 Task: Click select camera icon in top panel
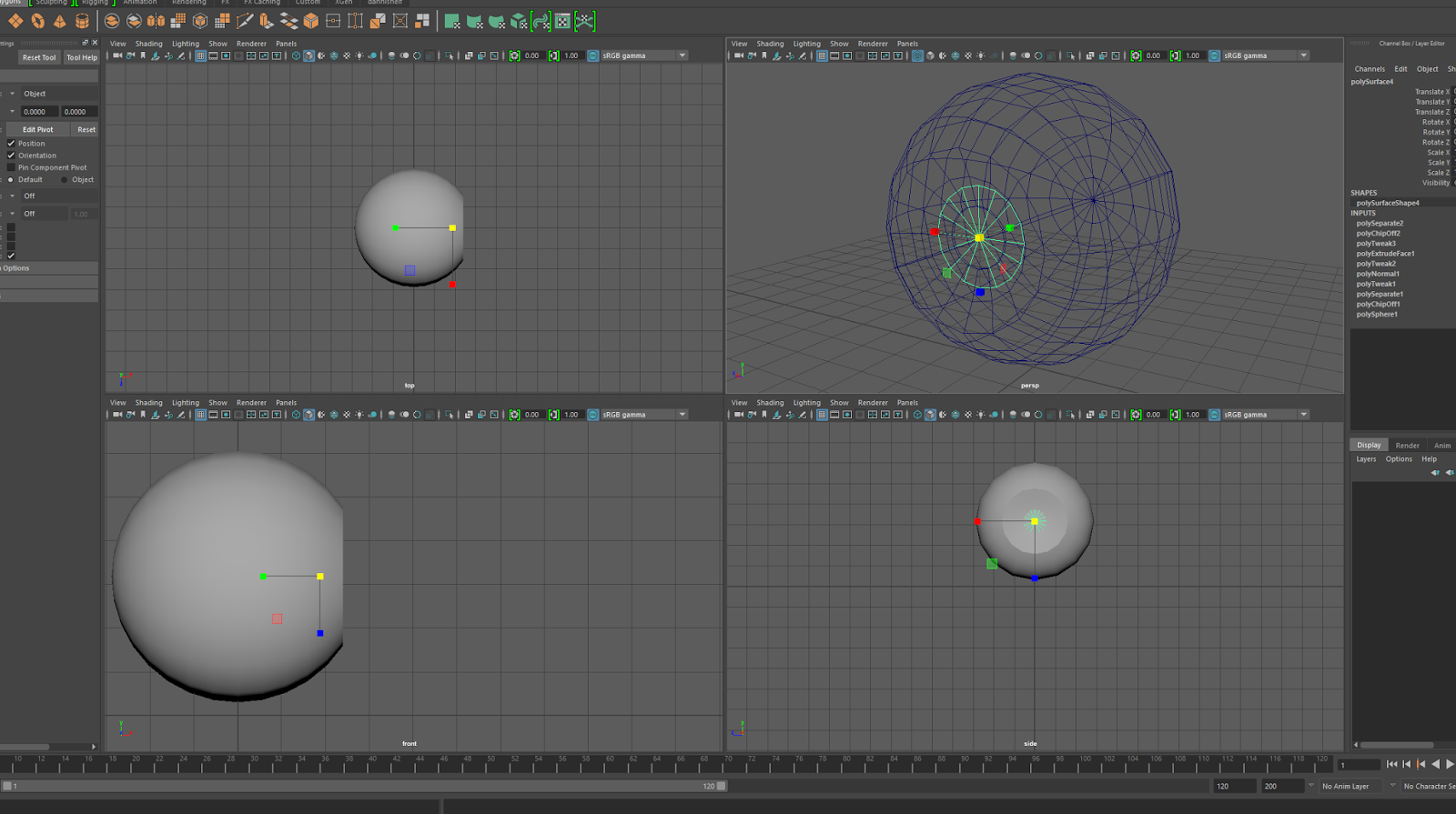tap(117, 55)
